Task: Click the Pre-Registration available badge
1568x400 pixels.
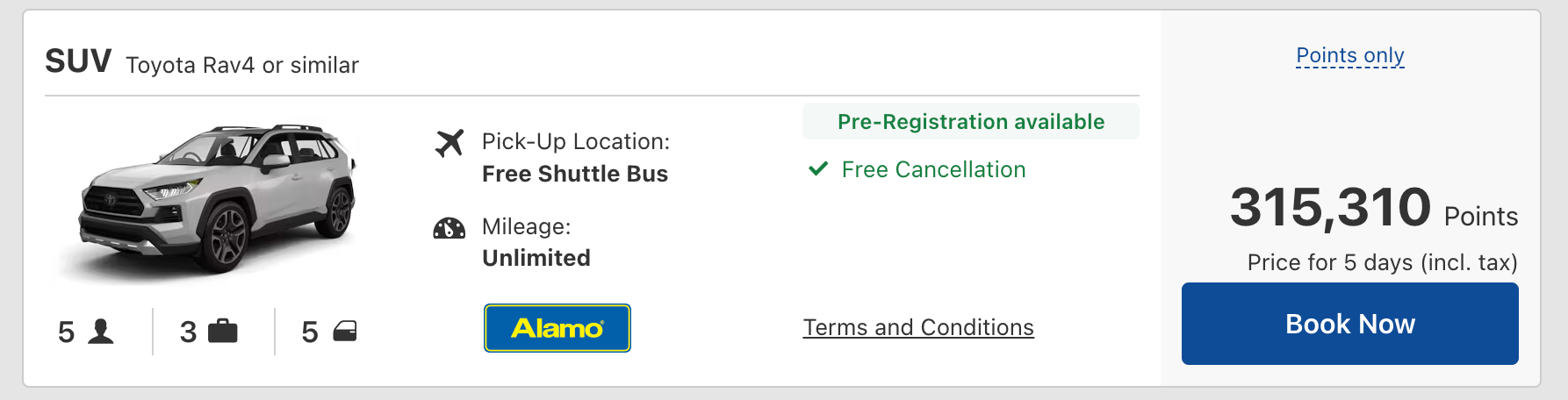Action: tap(970, 122)
